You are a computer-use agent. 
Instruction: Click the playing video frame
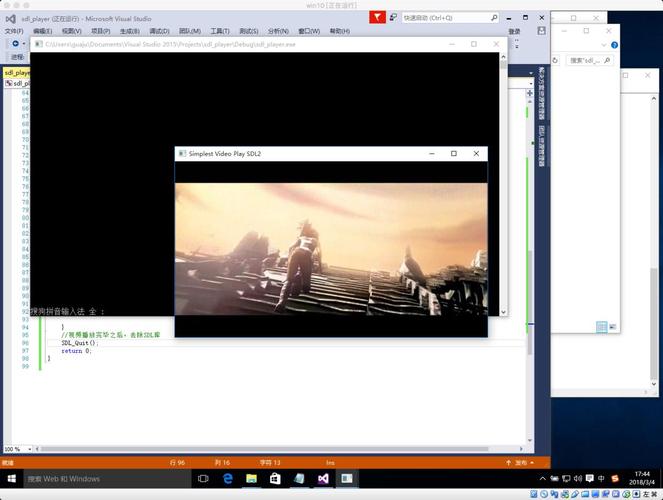pyautogui.click(x=331, y=249)
